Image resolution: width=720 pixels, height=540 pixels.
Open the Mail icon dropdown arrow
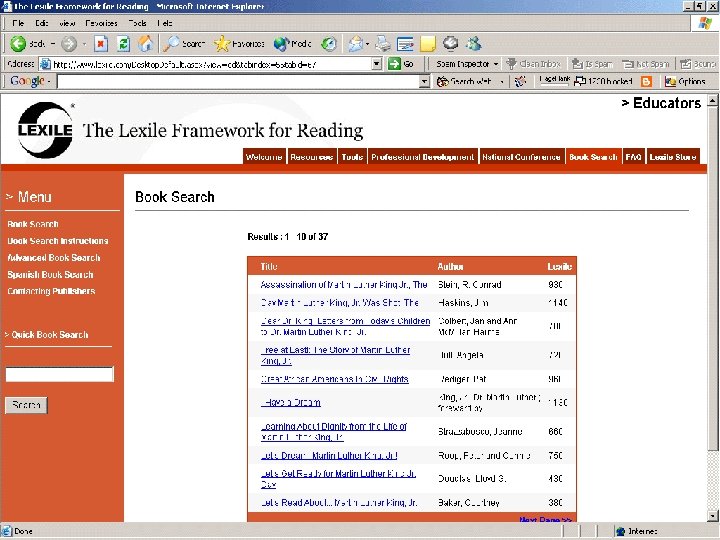(367, 44)
